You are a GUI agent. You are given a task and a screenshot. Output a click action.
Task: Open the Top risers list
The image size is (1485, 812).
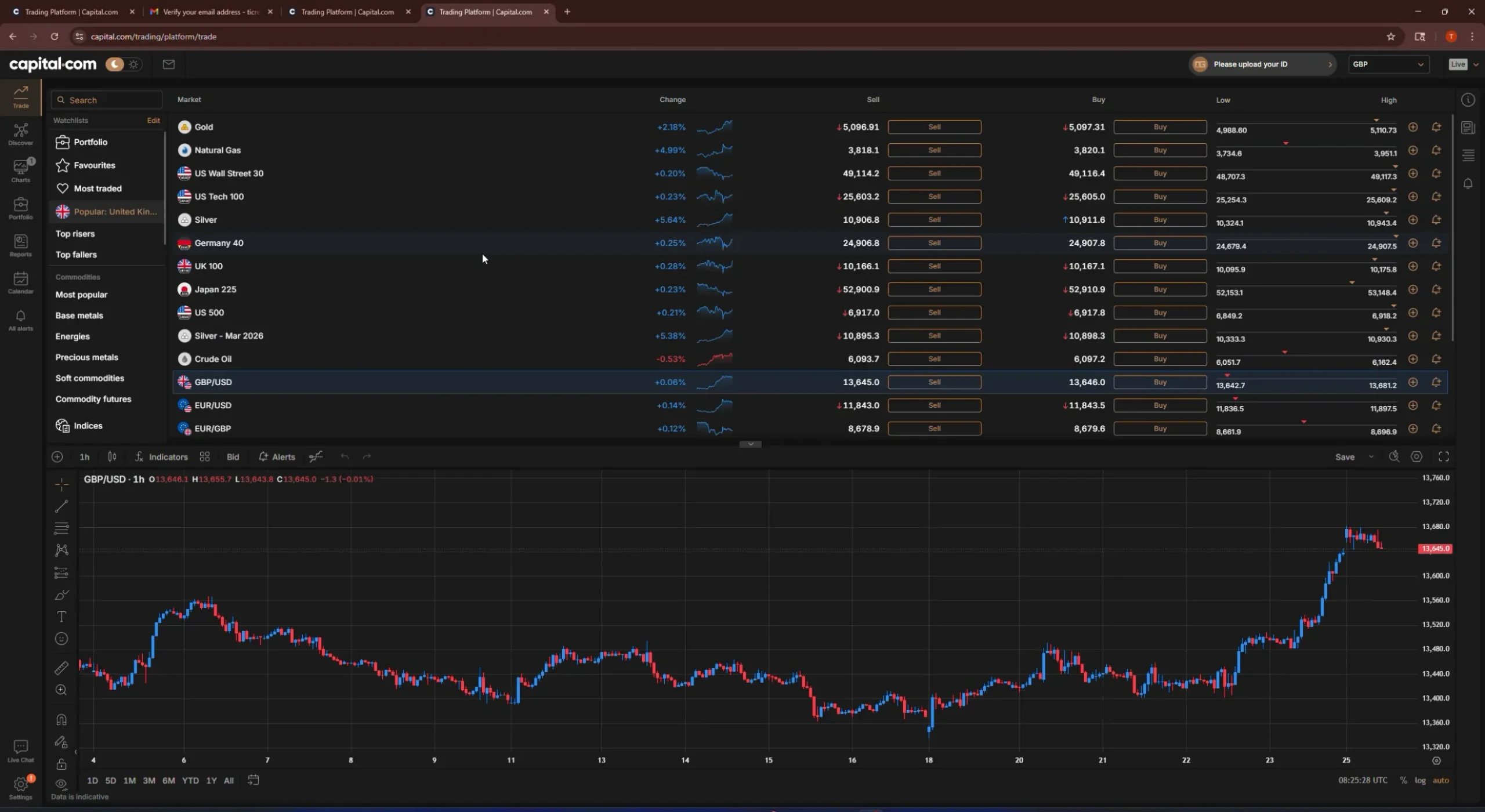coord(75,234)
